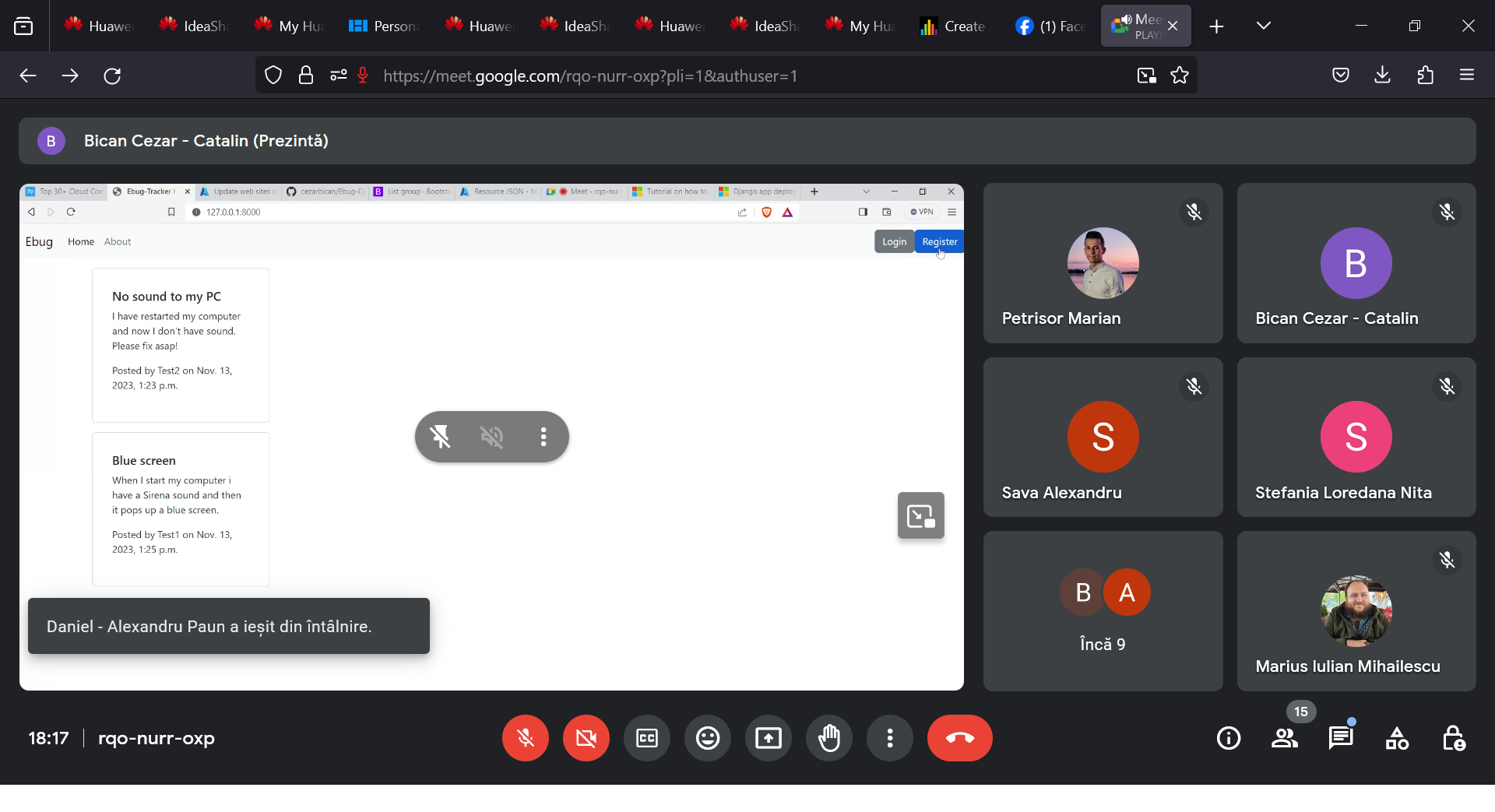Open more options in bottom call bar
The height and width of the screenshot is (812, 1495).
pos(890,738)
